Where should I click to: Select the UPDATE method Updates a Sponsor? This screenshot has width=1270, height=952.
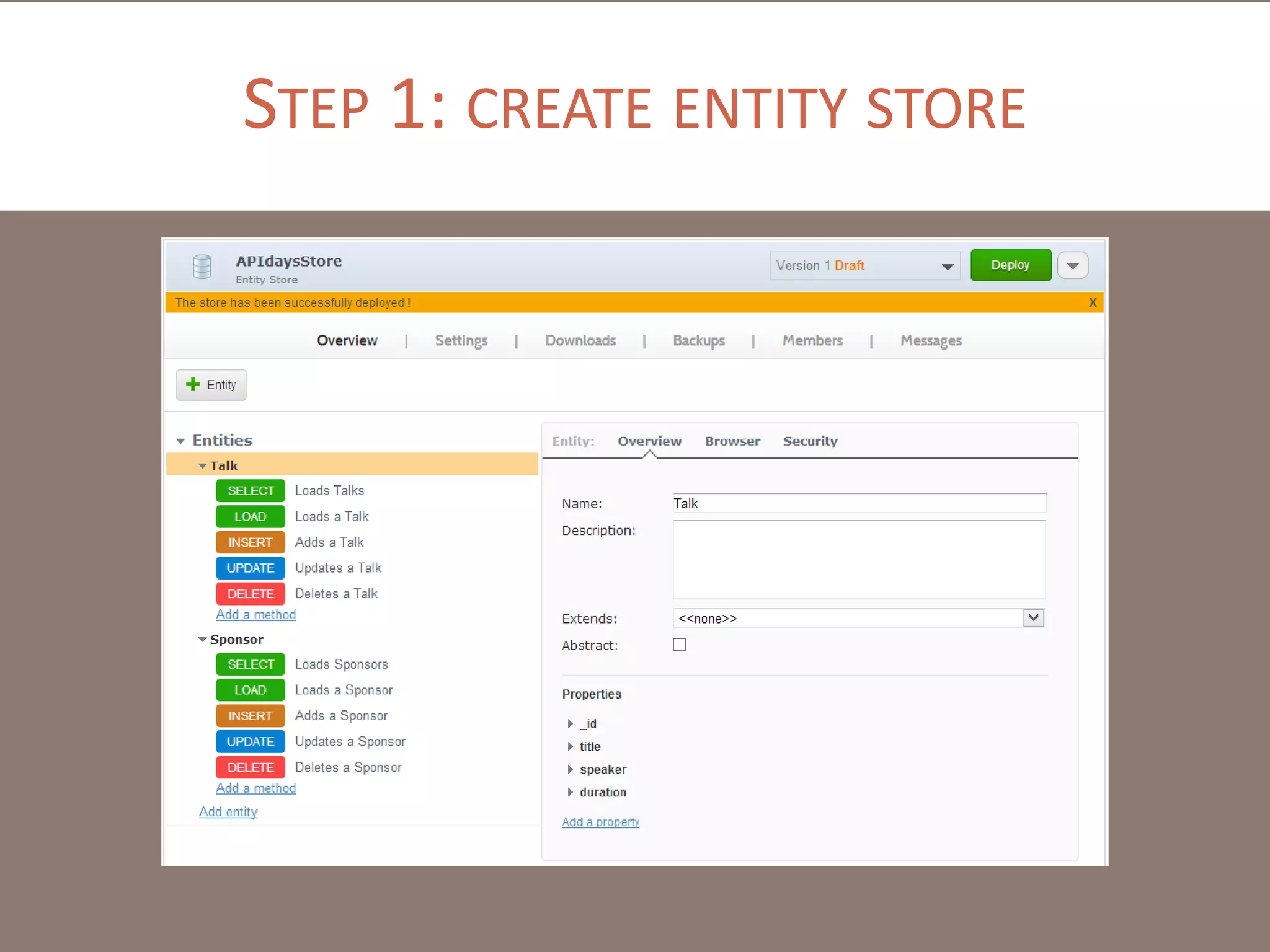(x=251, y=741)
